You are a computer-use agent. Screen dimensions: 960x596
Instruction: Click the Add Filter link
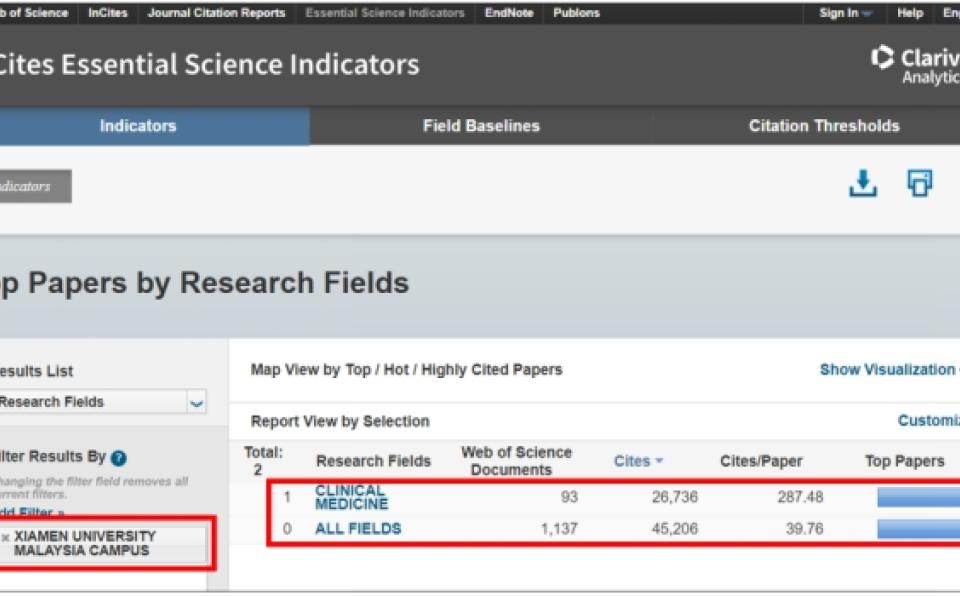click(x=31, y=512)
